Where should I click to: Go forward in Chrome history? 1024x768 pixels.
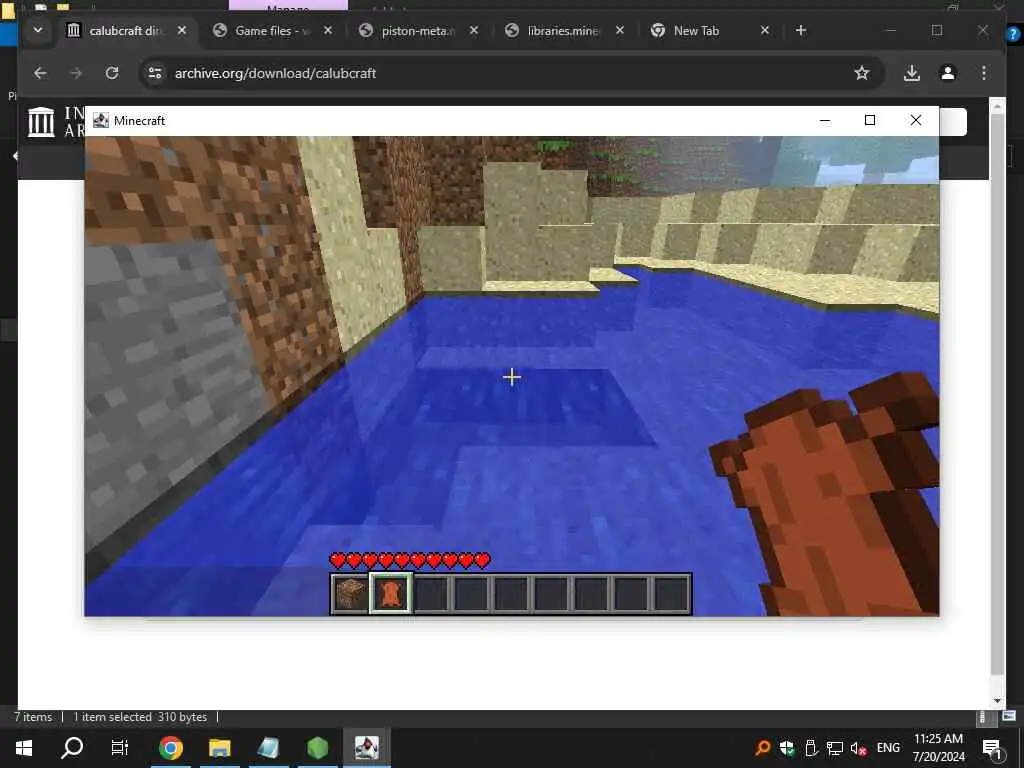coord(76,73)
